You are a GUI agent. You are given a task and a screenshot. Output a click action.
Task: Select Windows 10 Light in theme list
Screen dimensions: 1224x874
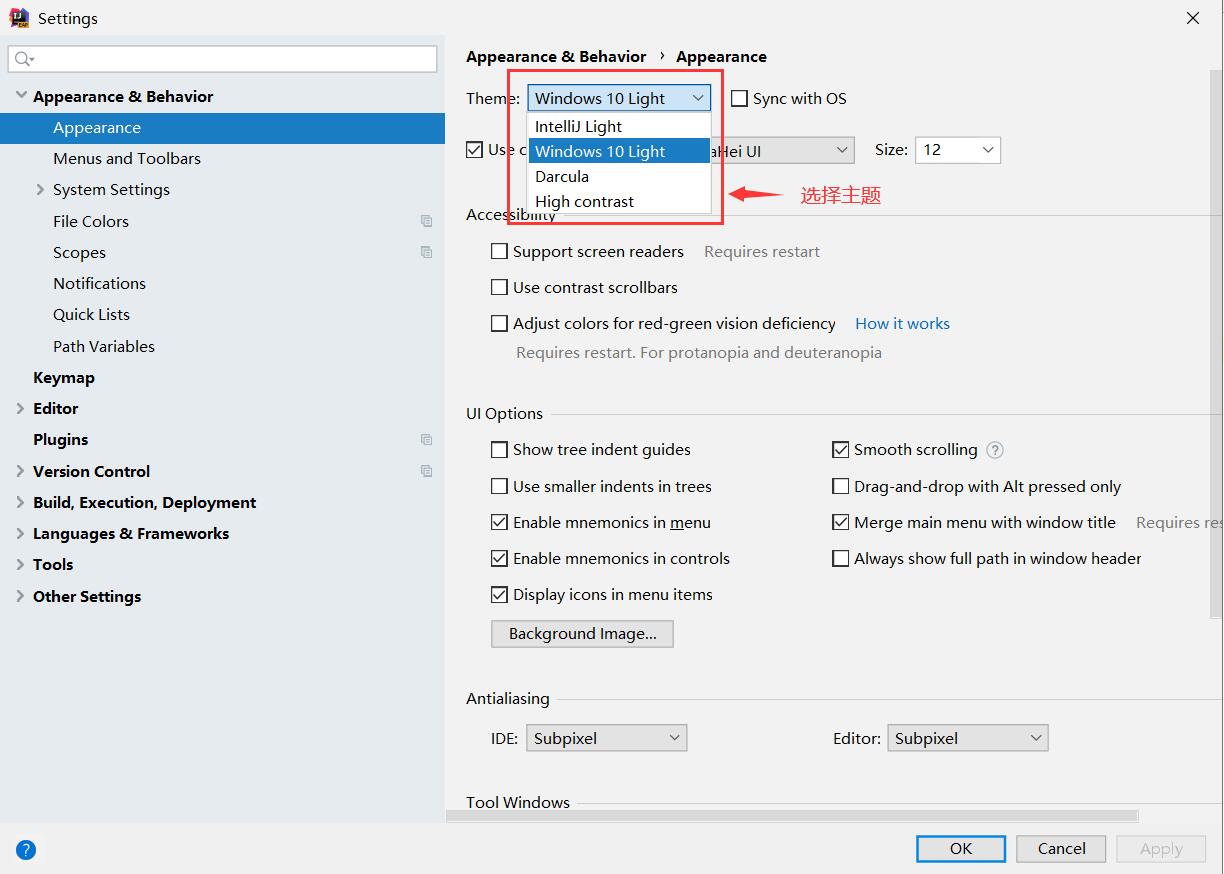click(x=619, y=151)
